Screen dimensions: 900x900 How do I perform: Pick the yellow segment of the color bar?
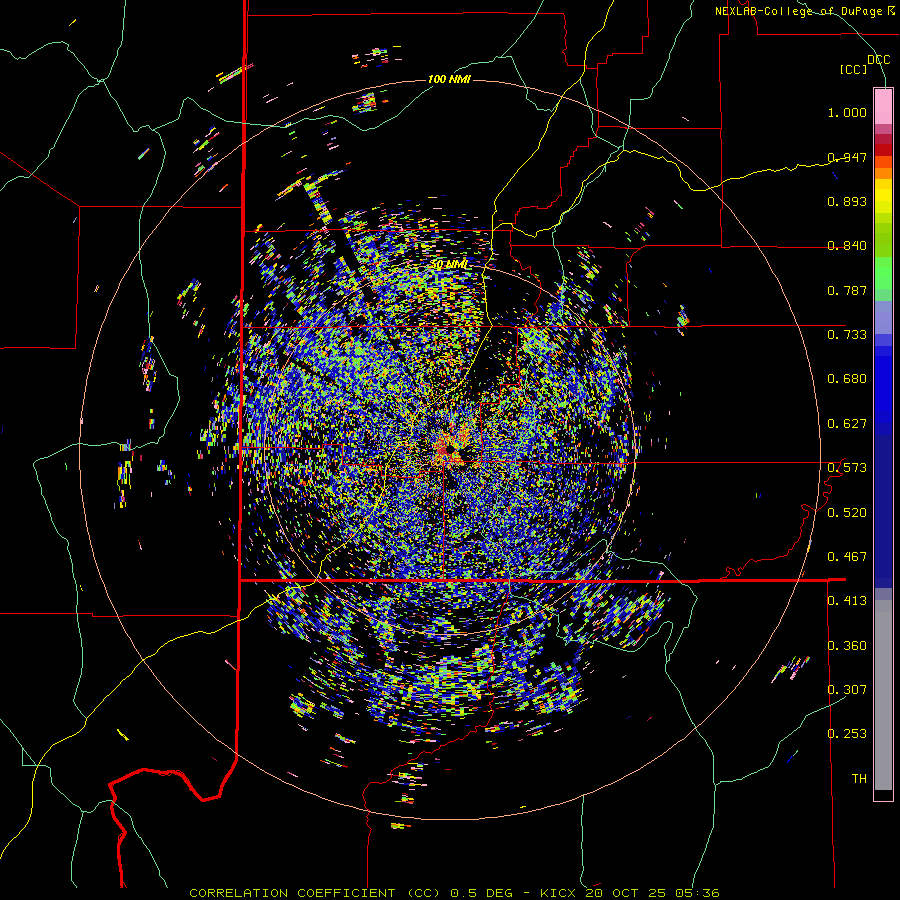click(x=883, y=196)
